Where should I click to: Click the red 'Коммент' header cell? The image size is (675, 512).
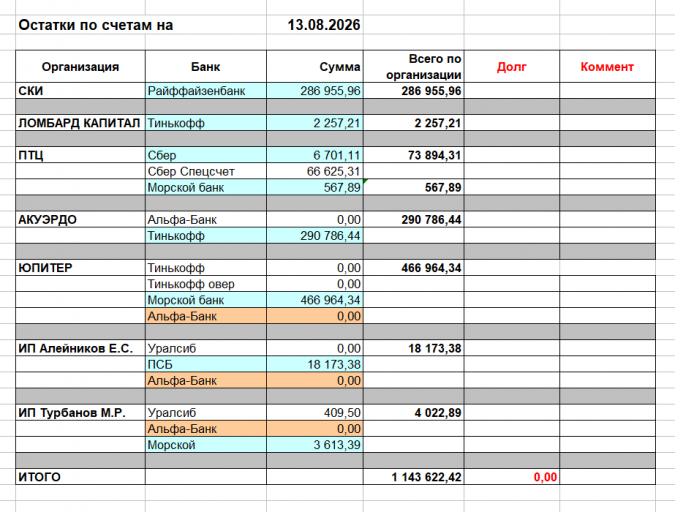(607, 67)
